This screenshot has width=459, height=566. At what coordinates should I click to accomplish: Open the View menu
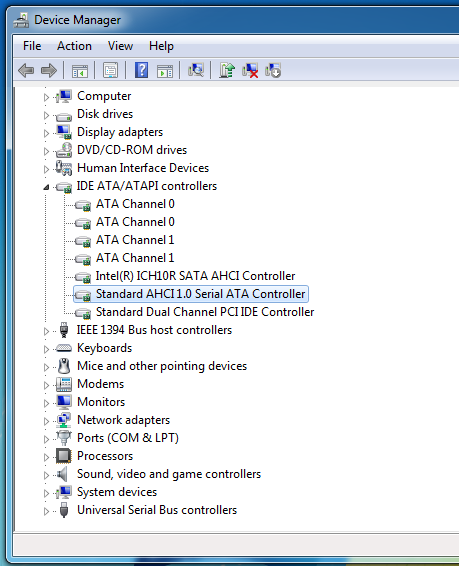coord(120,46)
